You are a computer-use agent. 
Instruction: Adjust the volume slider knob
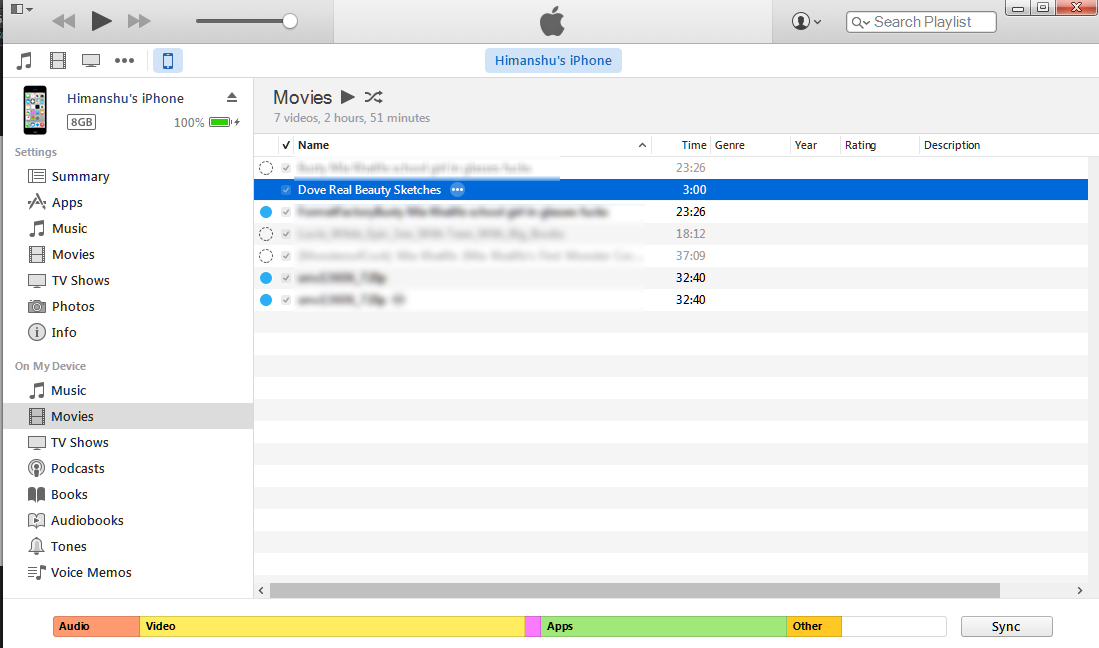point(289,21)
